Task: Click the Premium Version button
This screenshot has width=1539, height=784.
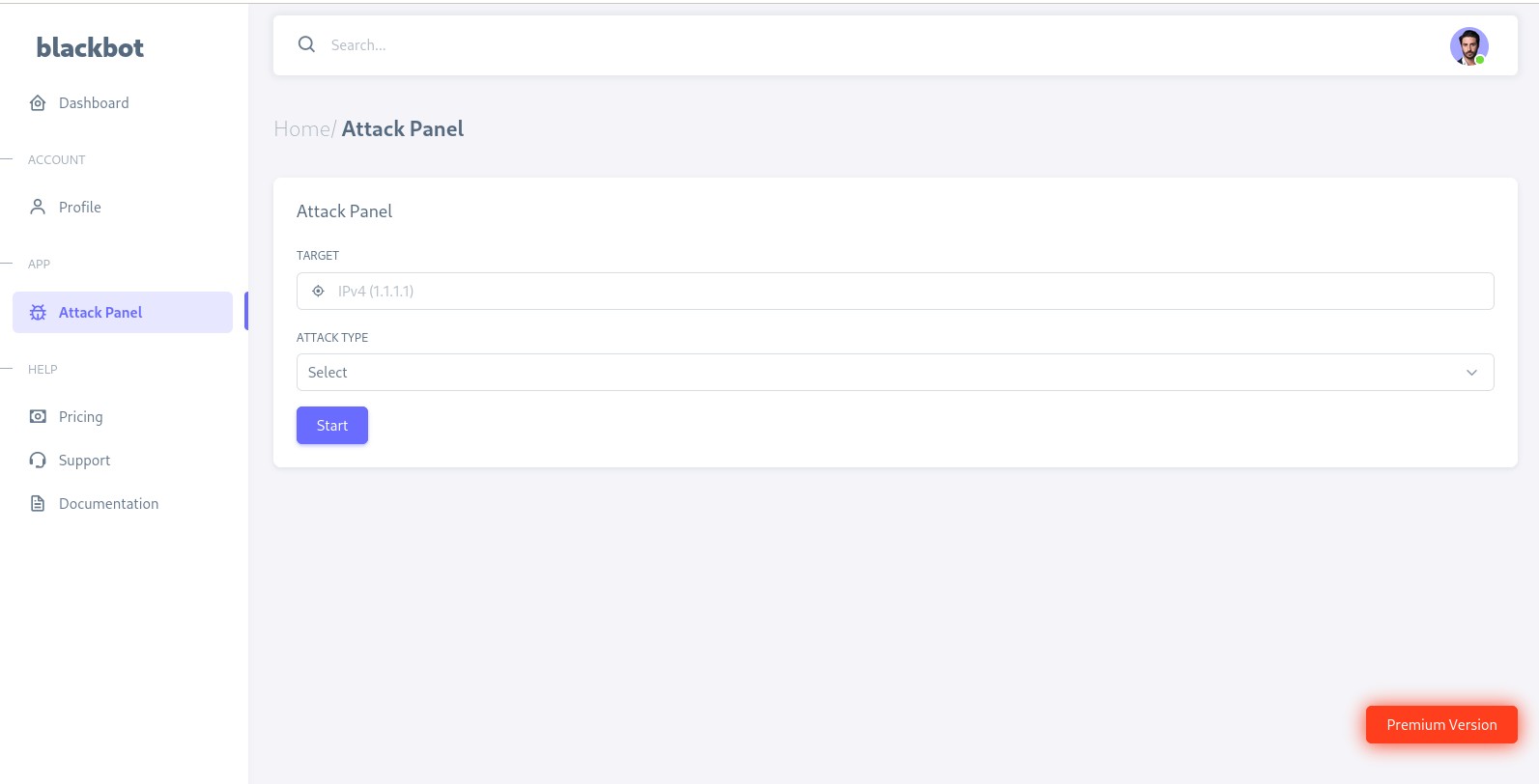Action: pyautogui.click(x=1441, y=725)
